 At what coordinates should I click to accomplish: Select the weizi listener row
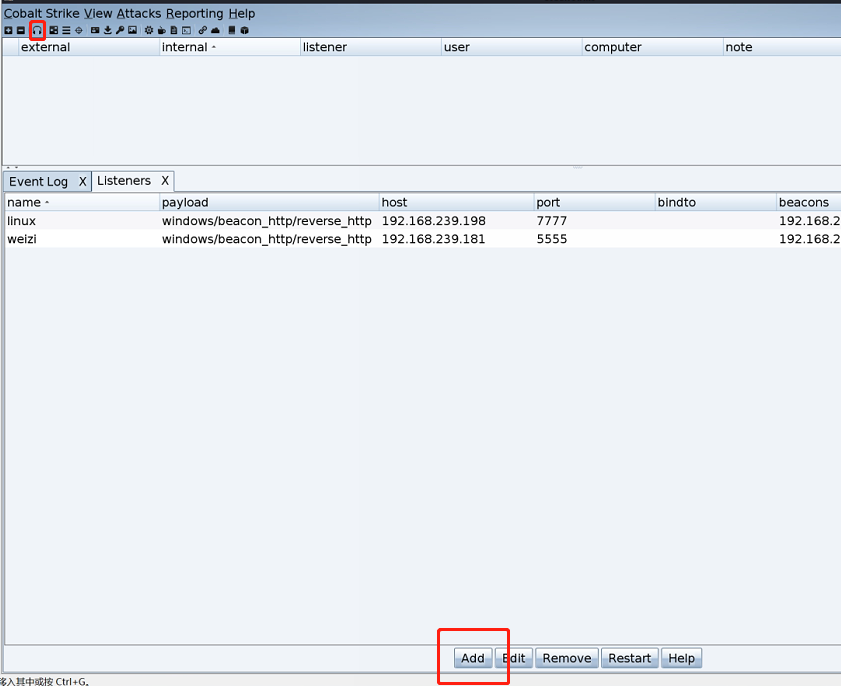pyautogui.click(x=423, y=239)
